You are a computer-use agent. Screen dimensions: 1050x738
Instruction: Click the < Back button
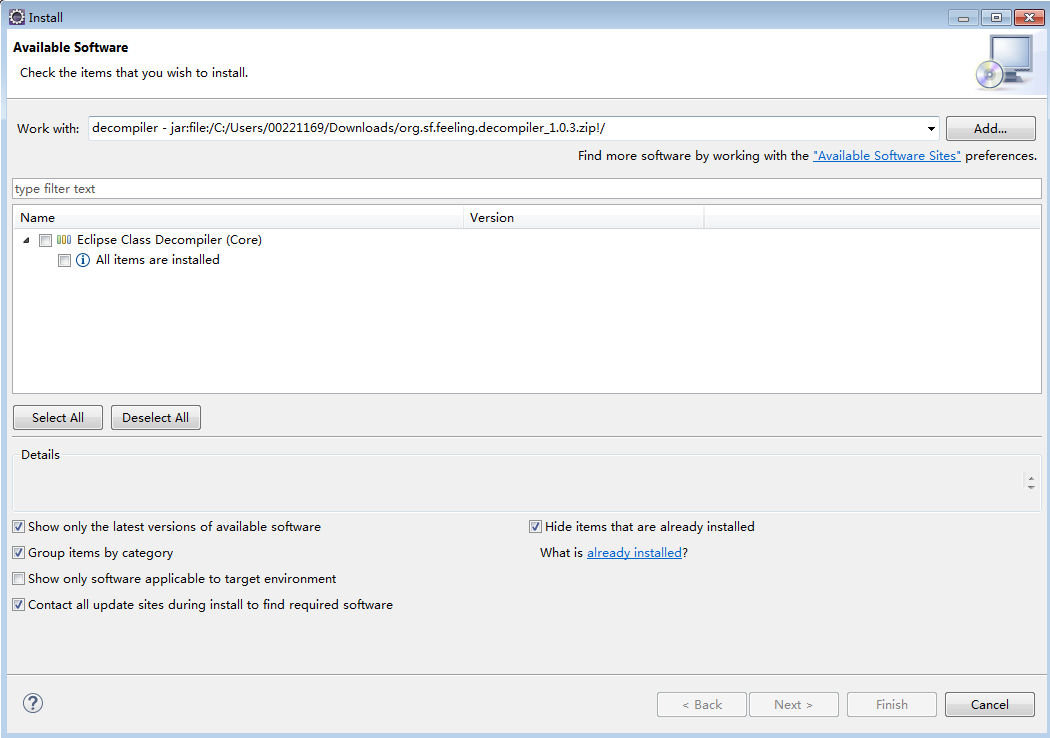click(x=702, y=705)
